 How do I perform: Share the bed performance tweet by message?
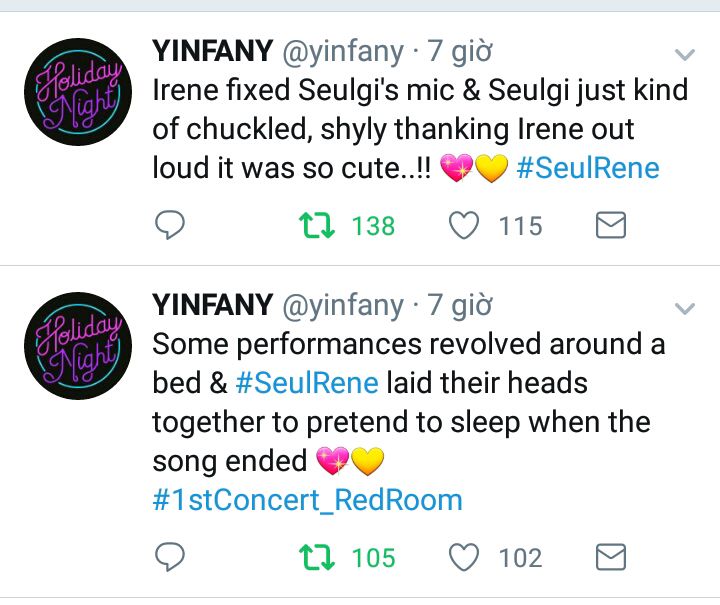610,557
